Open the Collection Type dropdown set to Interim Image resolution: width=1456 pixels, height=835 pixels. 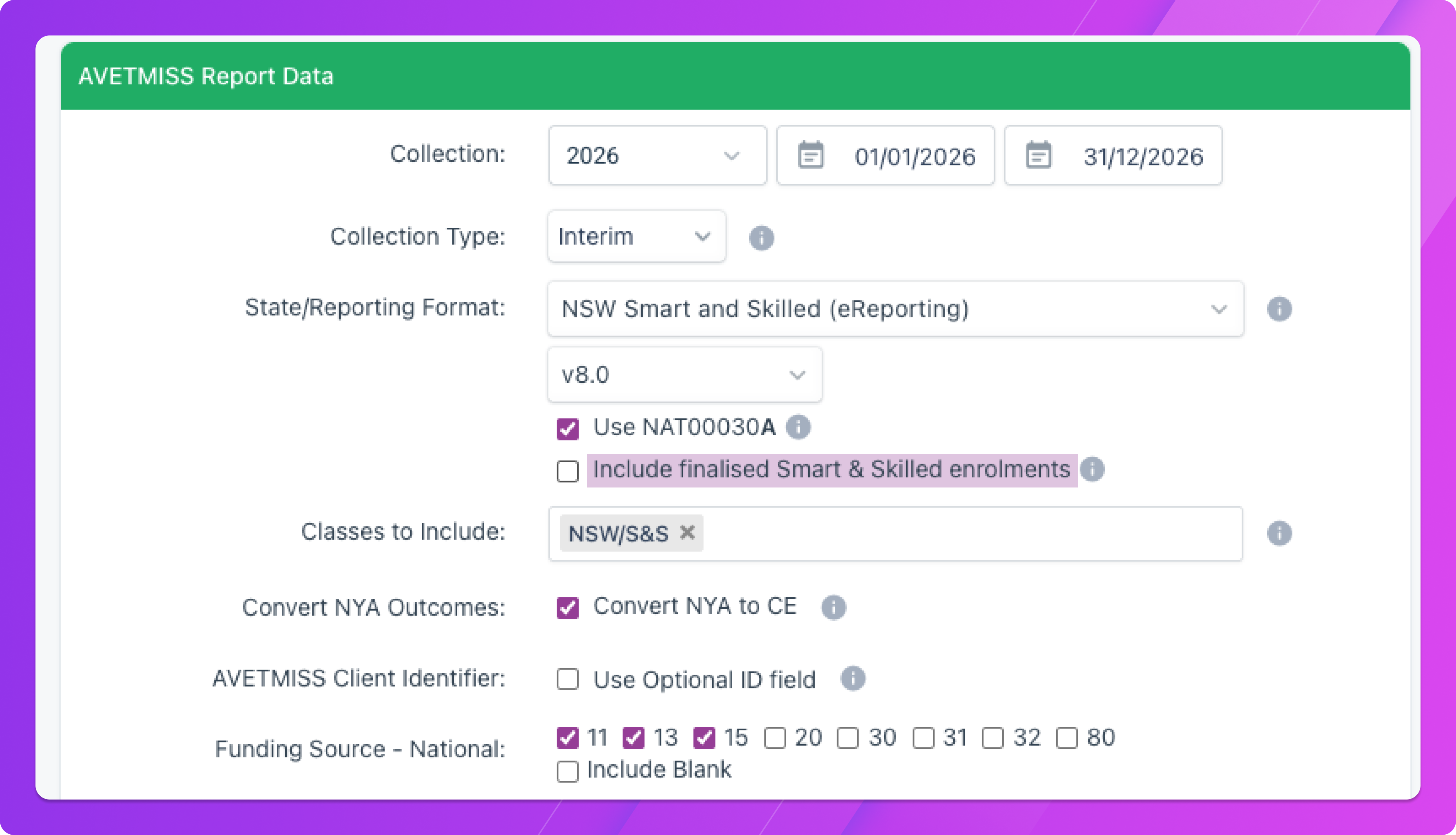(x=636, y=236)
